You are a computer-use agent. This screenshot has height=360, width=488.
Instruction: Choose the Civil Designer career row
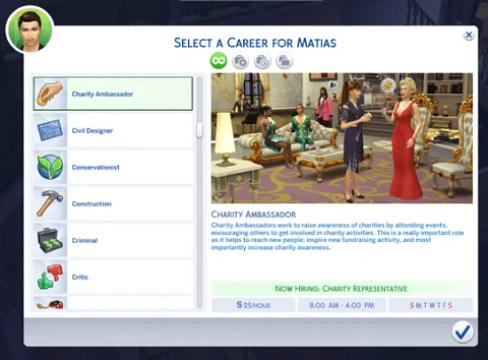click(113, 130)
